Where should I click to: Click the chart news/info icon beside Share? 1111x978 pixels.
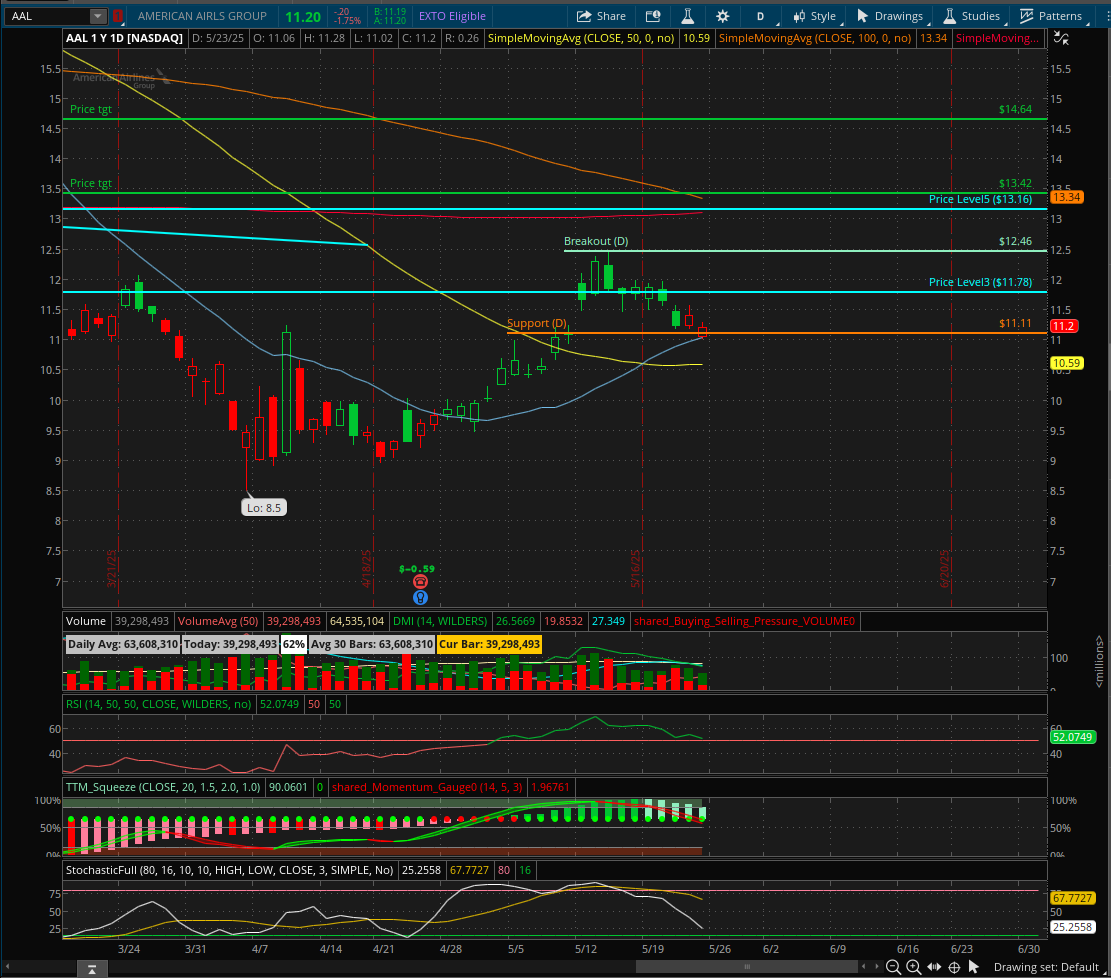653,16
